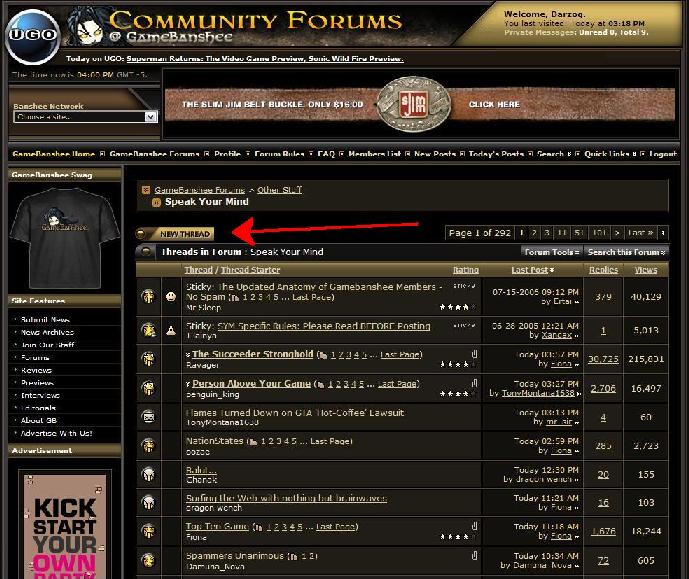Collapse the Threads in Forum section
The width and height of the screenshot is (689, 579).
[x=145, y=252]
